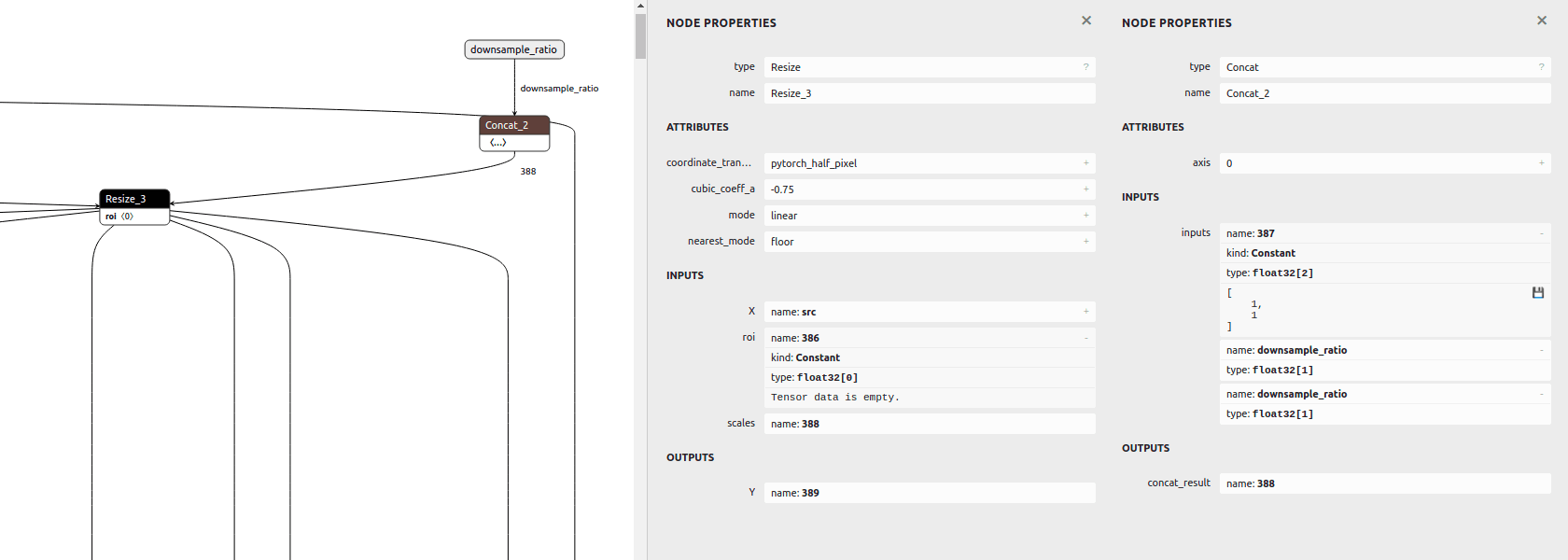Collapse the Concat input 387 details

click(x=1541, y=233)
